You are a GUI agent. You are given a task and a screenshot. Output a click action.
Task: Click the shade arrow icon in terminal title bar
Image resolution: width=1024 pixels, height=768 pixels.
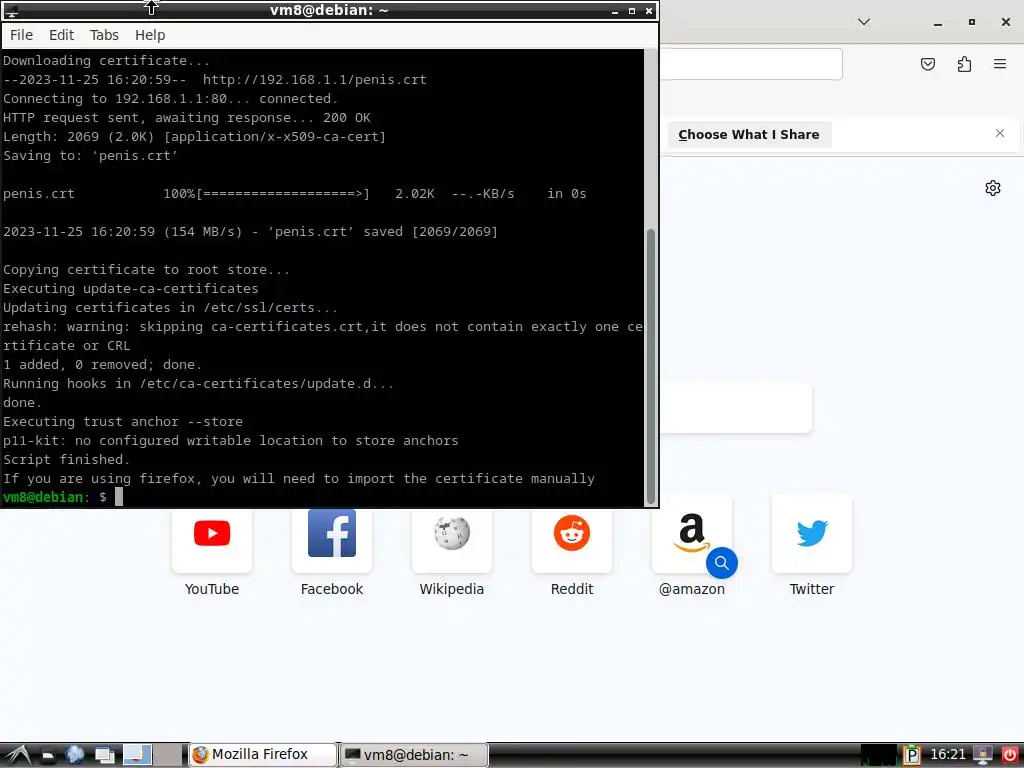(152, 8)
